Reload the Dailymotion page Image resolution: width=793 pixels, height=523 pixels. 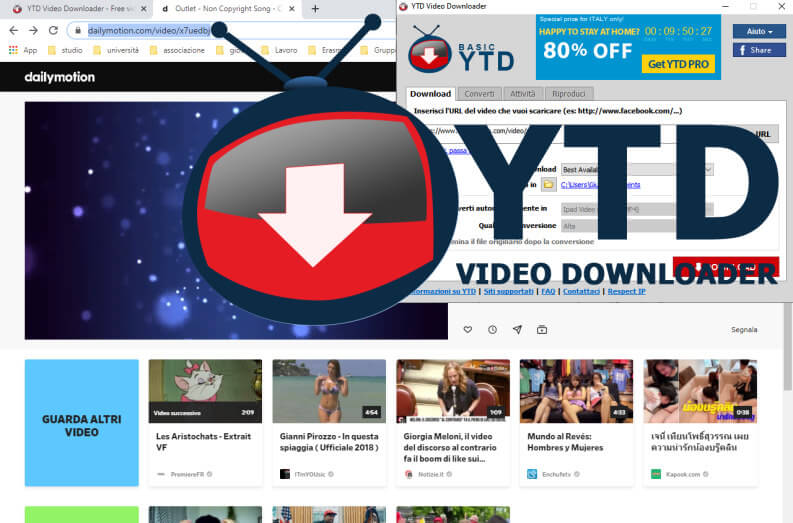pos(53,30)
